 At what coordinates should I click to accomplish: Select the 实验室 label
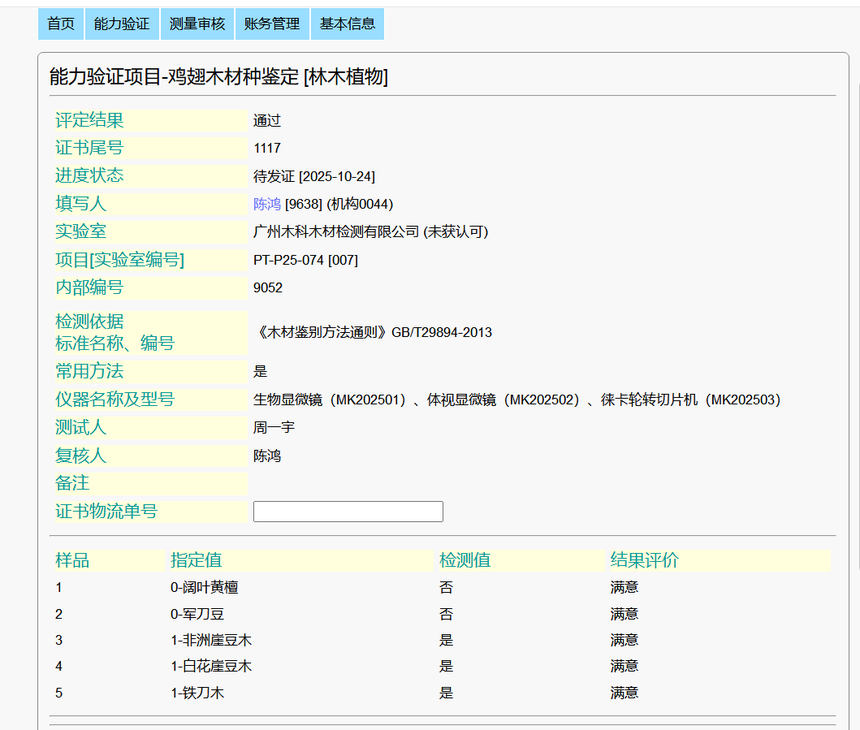tap(81, 231)
